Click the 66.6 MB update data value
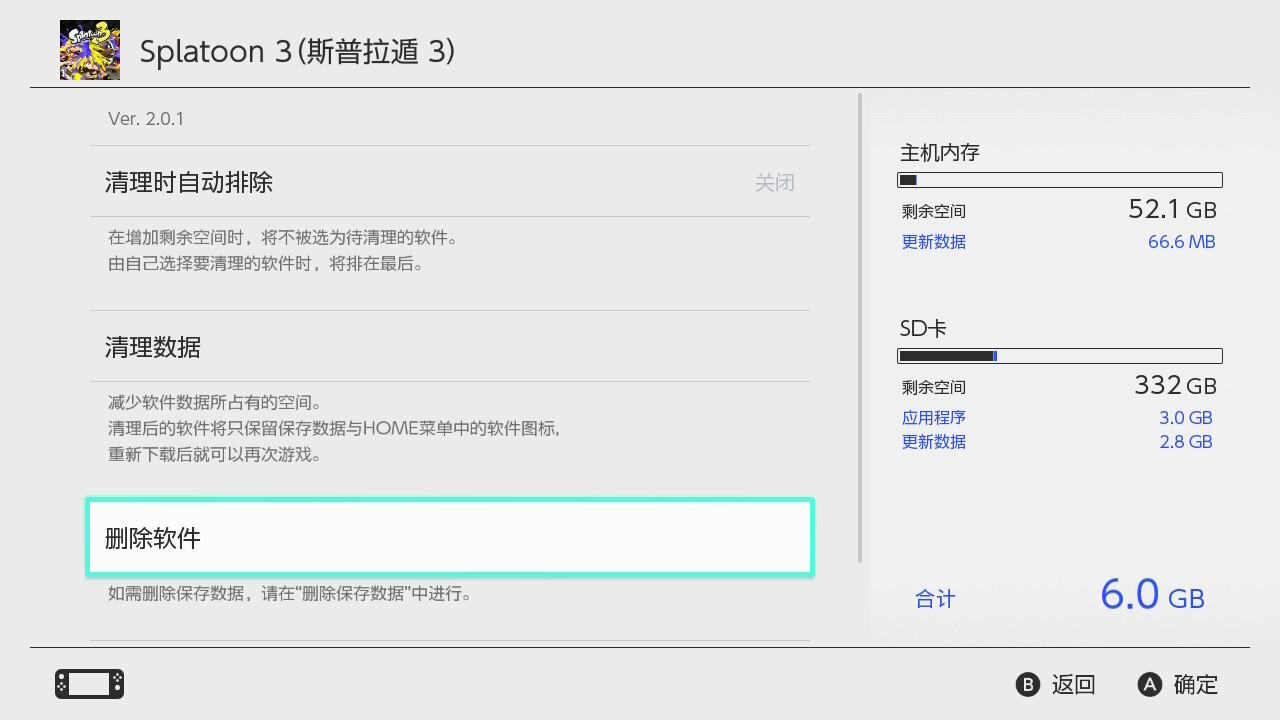1280x720 pixels. tap(1182, 242)
